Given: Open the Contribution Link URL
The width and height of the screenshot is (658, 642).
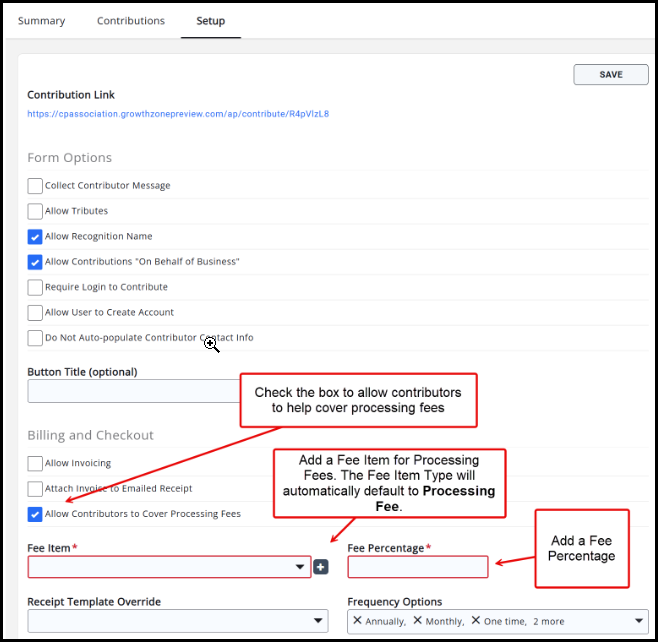Looking at the screenshot, I should (178, 114).
